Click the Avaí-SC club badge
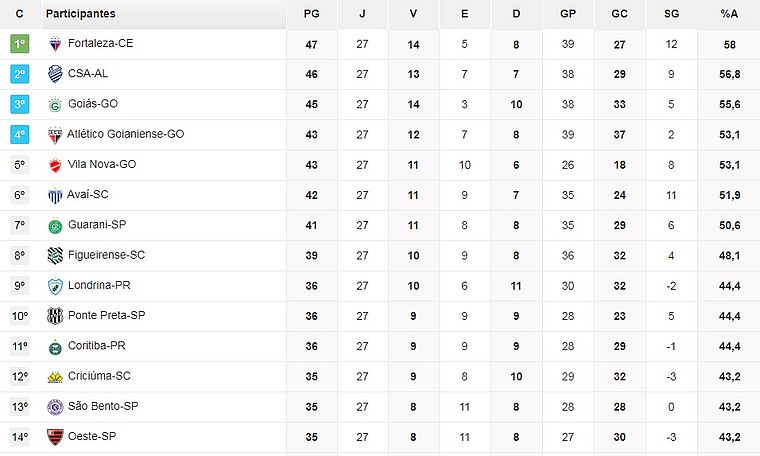760x456 pixels. click(x=55, y=195)
